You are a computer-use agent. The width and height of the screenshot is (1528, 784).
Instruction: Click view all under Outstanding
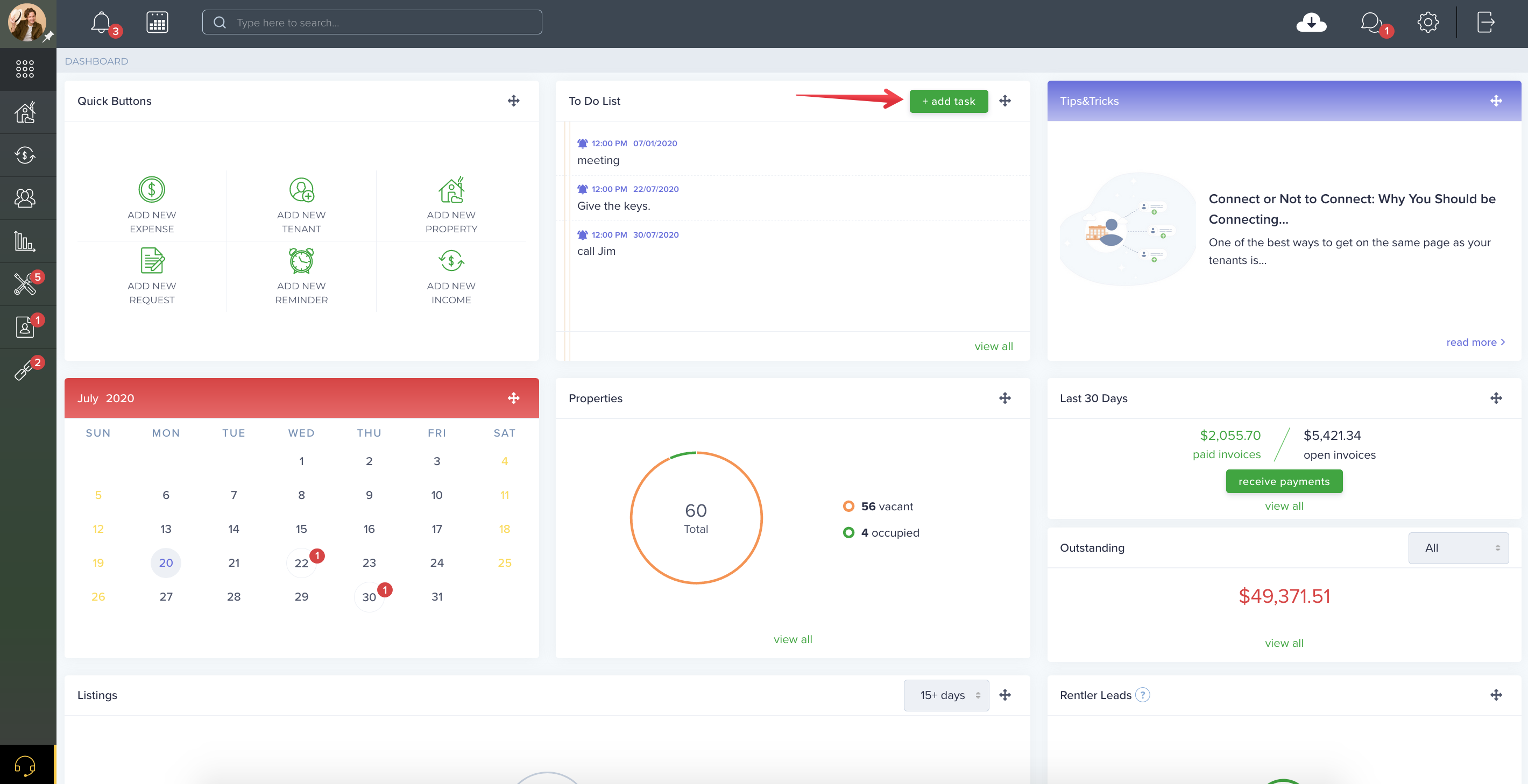coord(1284,643)
